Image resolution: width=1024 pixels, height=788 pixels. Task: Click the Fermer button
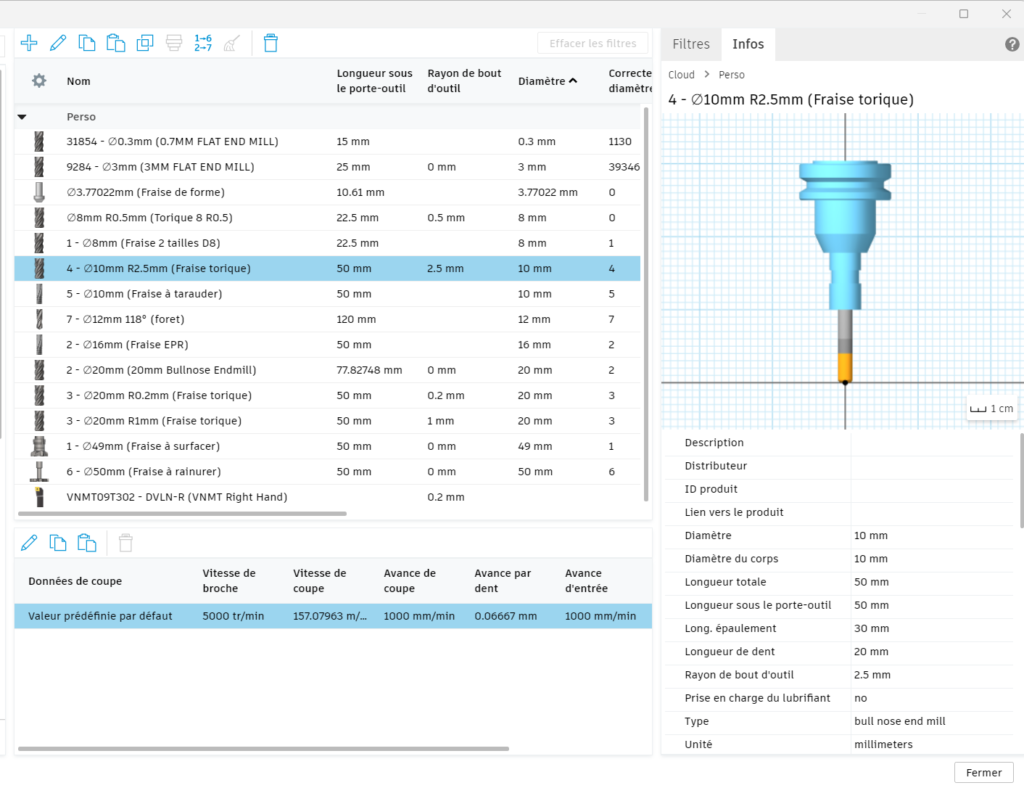click(x=983, y=772)
